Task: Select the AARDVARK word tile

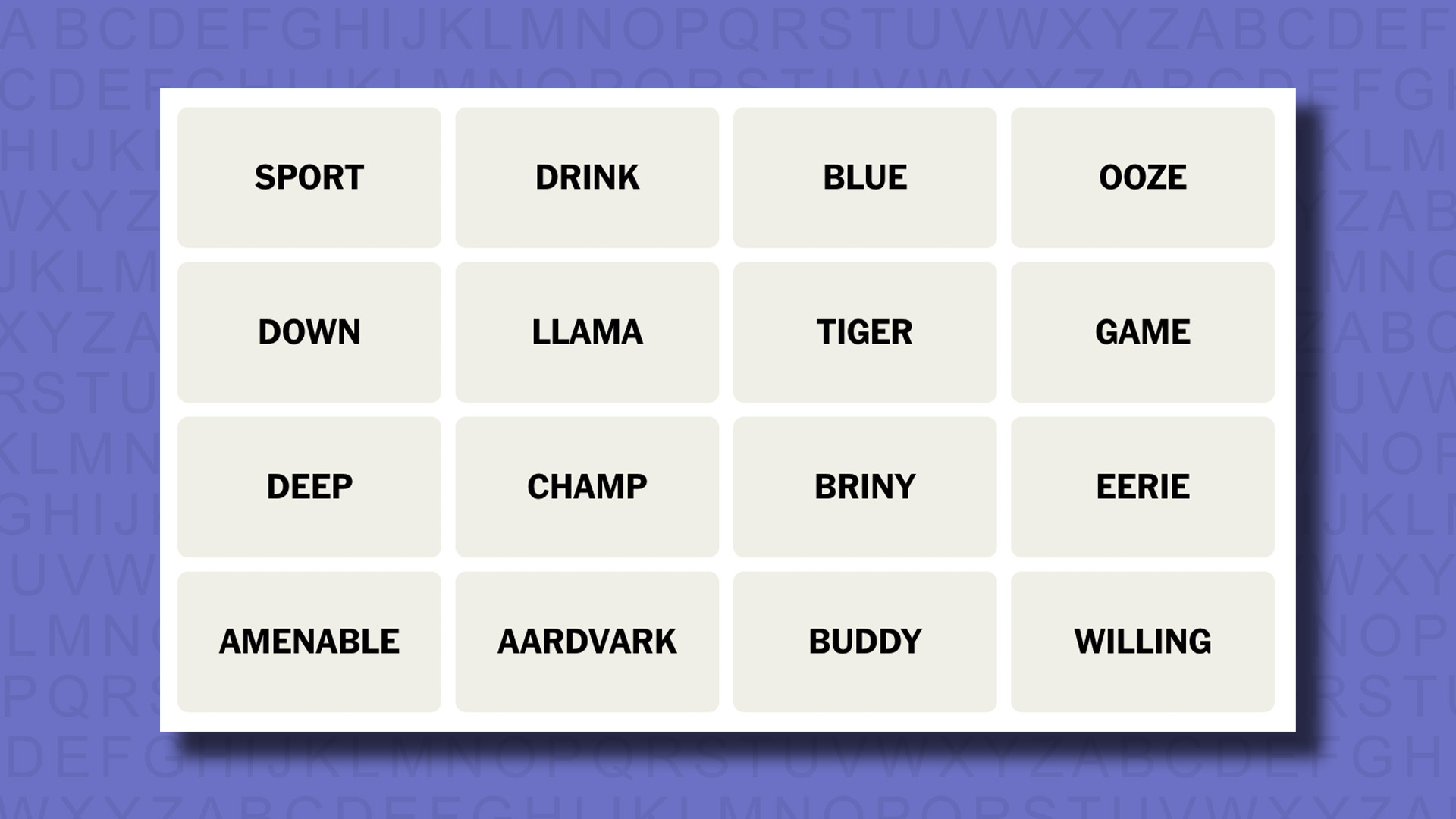Action: (x=587, y=640)
